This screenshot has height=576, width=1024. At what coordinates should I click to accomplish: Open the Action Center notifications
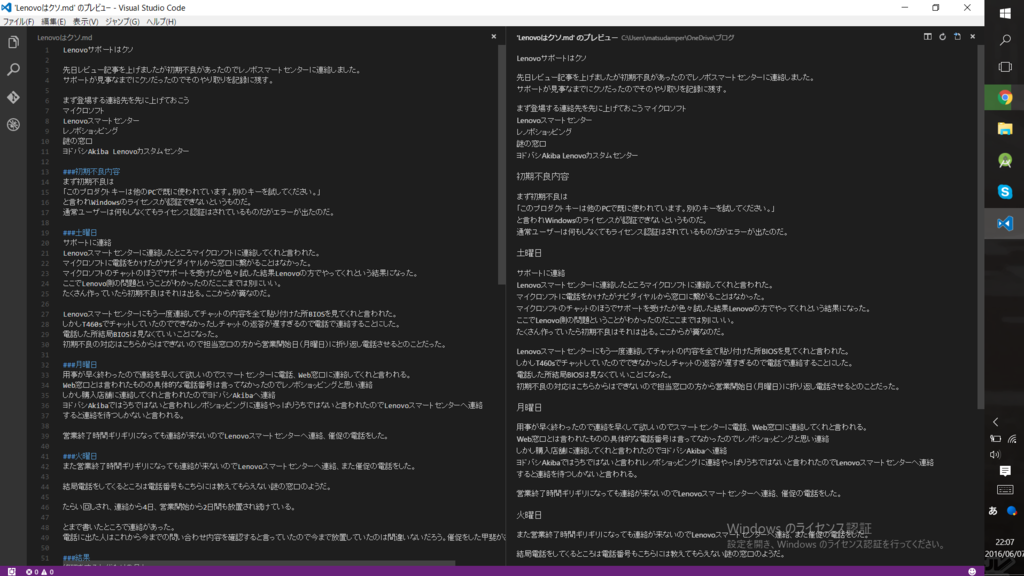(1005, 471)
